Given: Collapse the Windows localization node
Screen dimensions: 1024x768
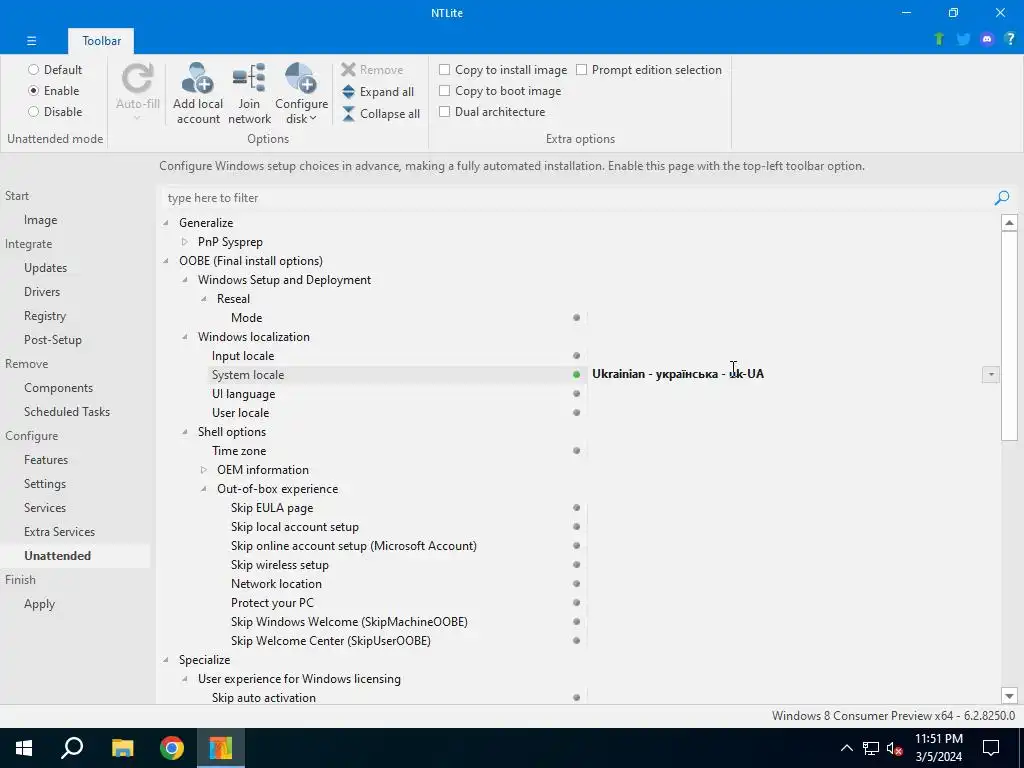Looking at the screenshot, I should pos(185,337).
